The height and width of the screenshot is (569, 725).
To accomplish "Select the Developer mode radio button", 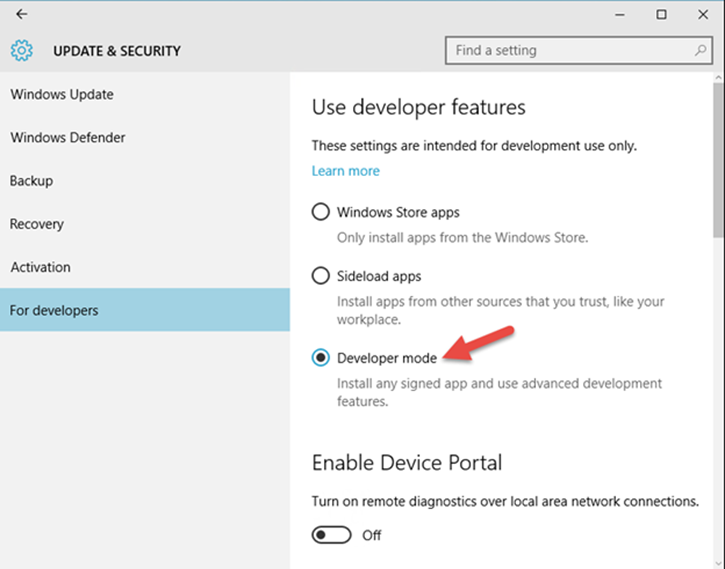I will (320, 358).
